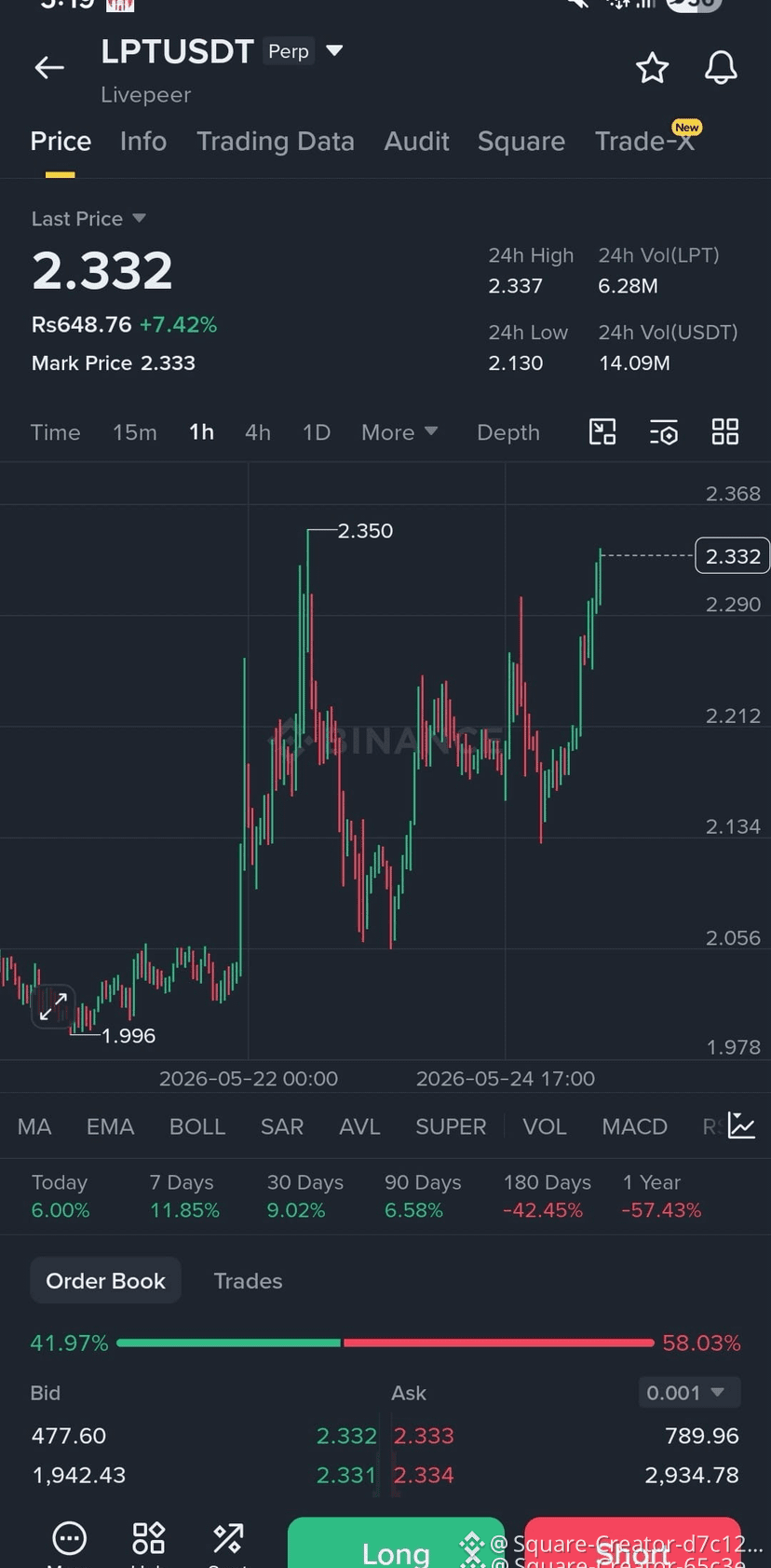Open Audit tab
771x1568 pixels.
[416, 142]
